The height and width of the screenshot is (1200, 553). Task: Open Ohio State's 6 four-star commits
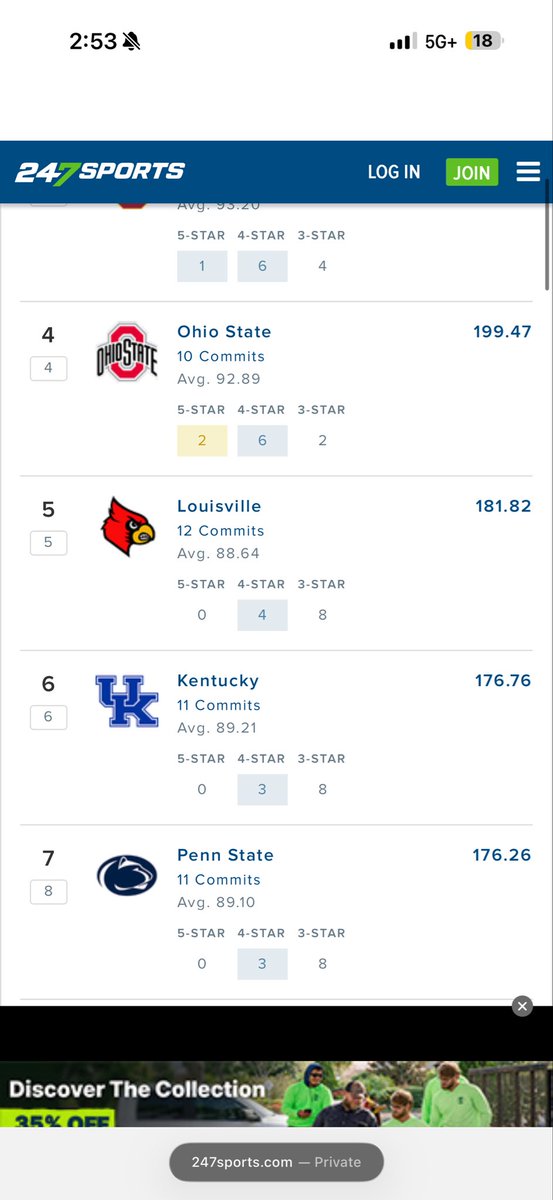point(262,440)
